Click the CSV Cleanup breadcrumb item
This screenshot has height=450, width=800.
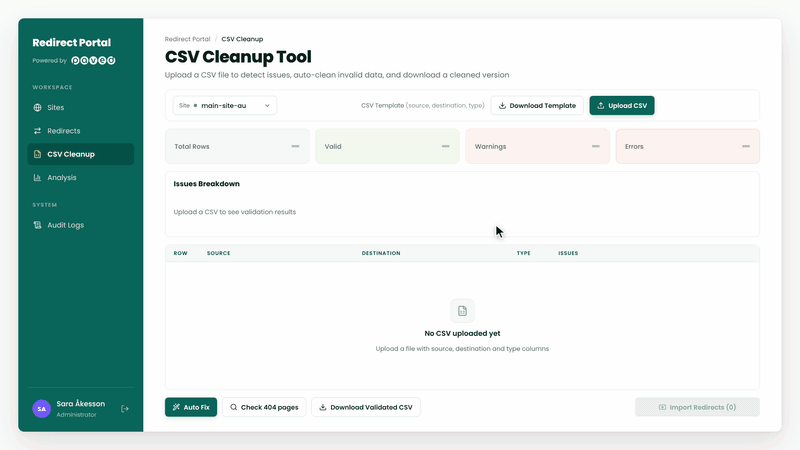(242, 39)
